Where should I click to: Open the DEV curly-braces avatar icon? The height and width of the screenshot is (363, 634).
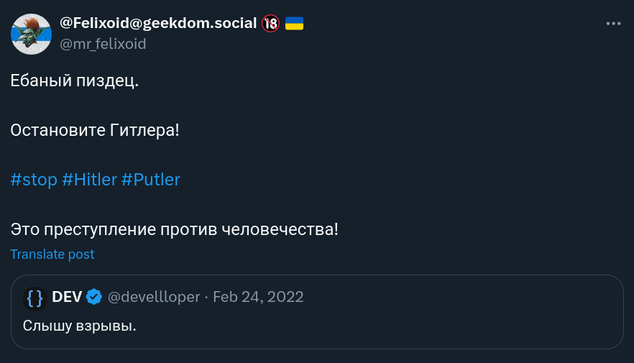tap(34, 298)
